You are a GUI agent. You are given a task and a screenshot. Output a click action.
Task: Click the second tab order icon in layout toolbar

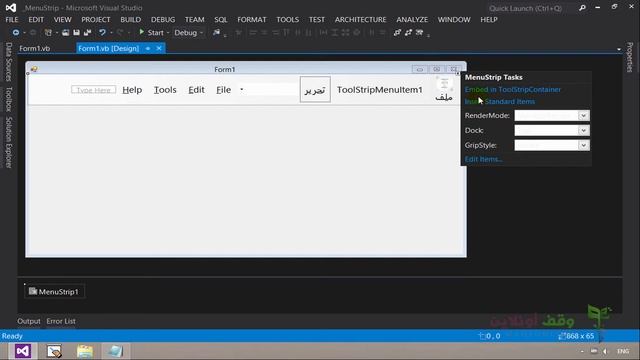(x=408, y=33)
